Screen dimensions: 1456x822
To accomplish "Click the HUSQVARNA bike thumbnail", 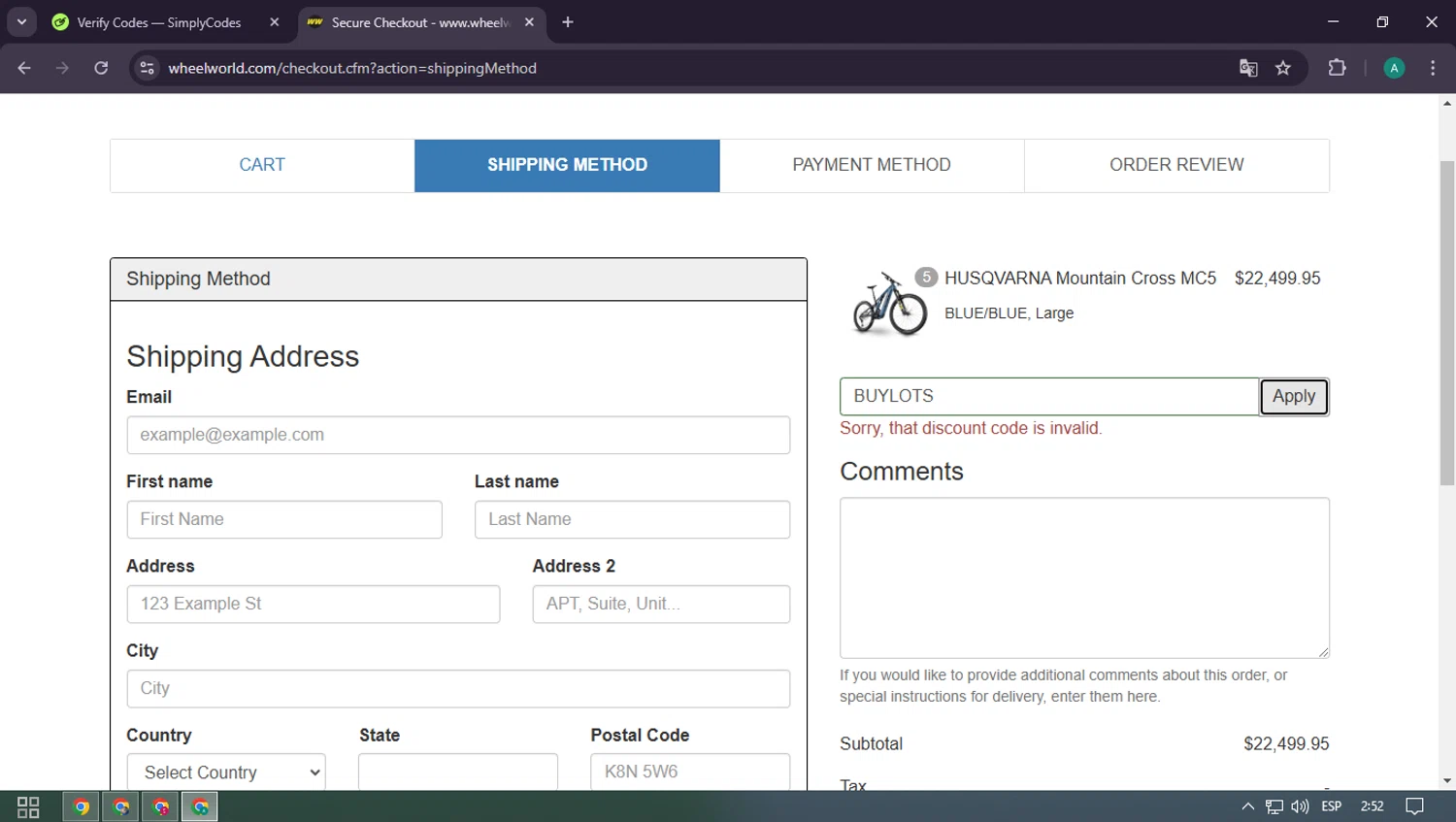I will 889,304.
